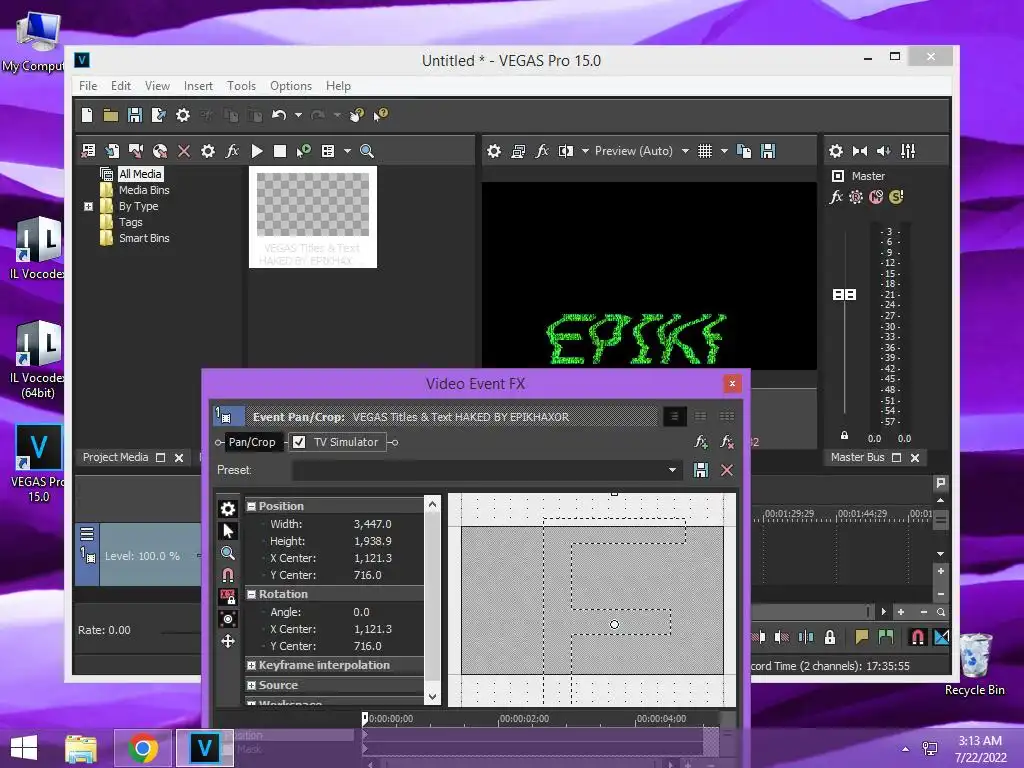Image resolution: width=1024 pixels, height=768 pixels.
Task: Click Video Output FX icon in preview
Action: point(542,152)
